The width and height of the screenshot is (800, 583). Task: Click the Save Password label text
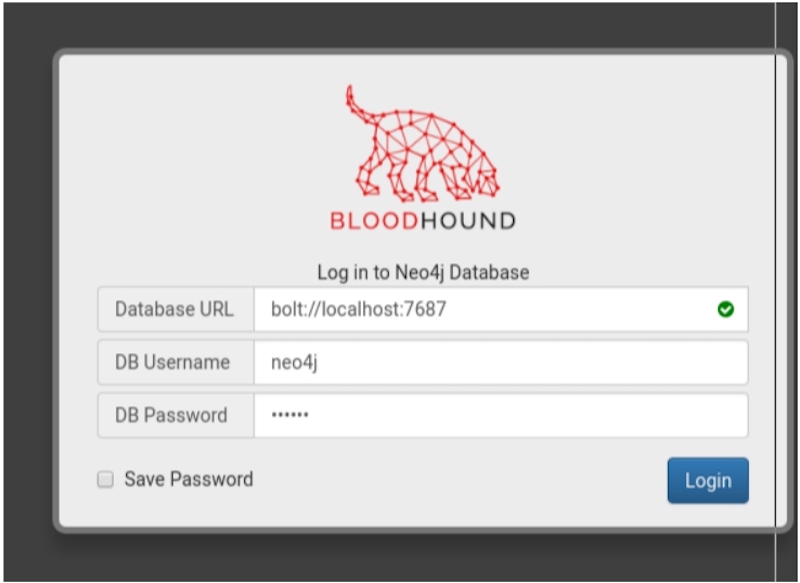[188, 480]
